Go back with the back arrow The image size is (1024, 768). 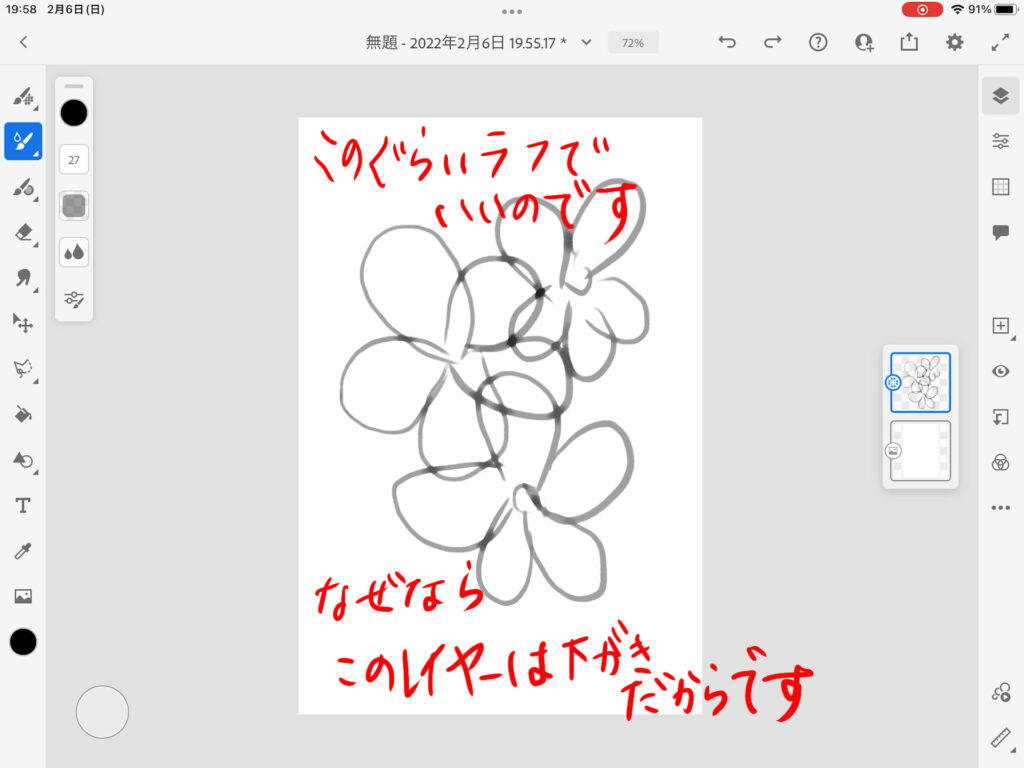[x=23, y=42]
